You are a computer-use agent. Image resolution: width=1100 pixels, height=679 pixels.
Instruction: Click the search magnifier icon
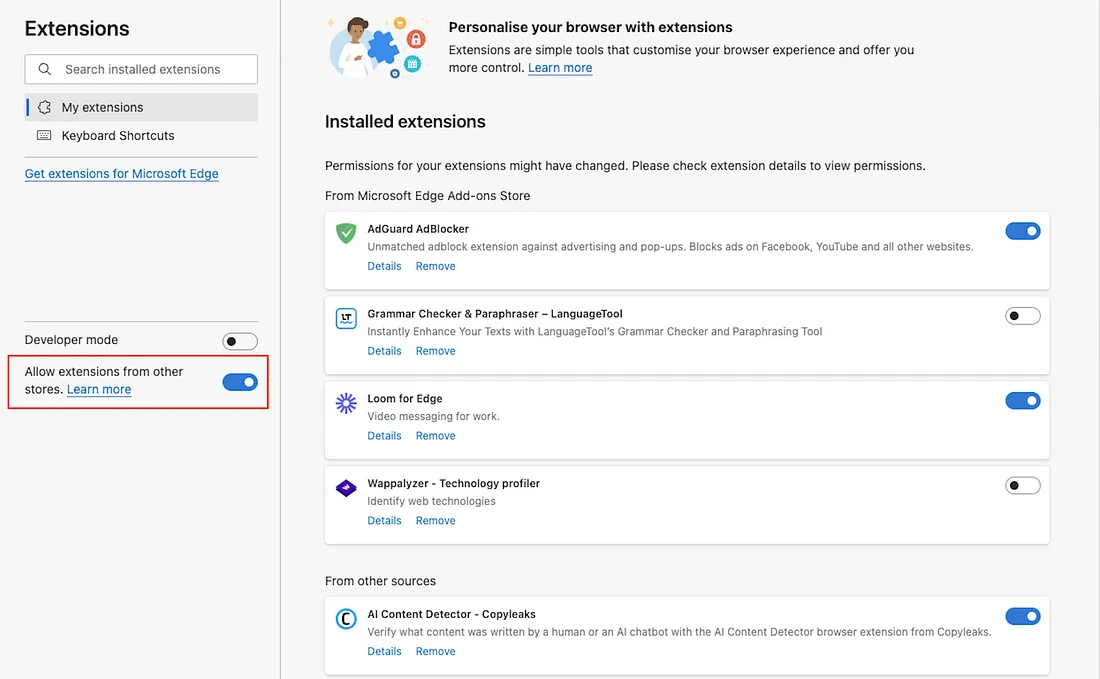[45, 69]
